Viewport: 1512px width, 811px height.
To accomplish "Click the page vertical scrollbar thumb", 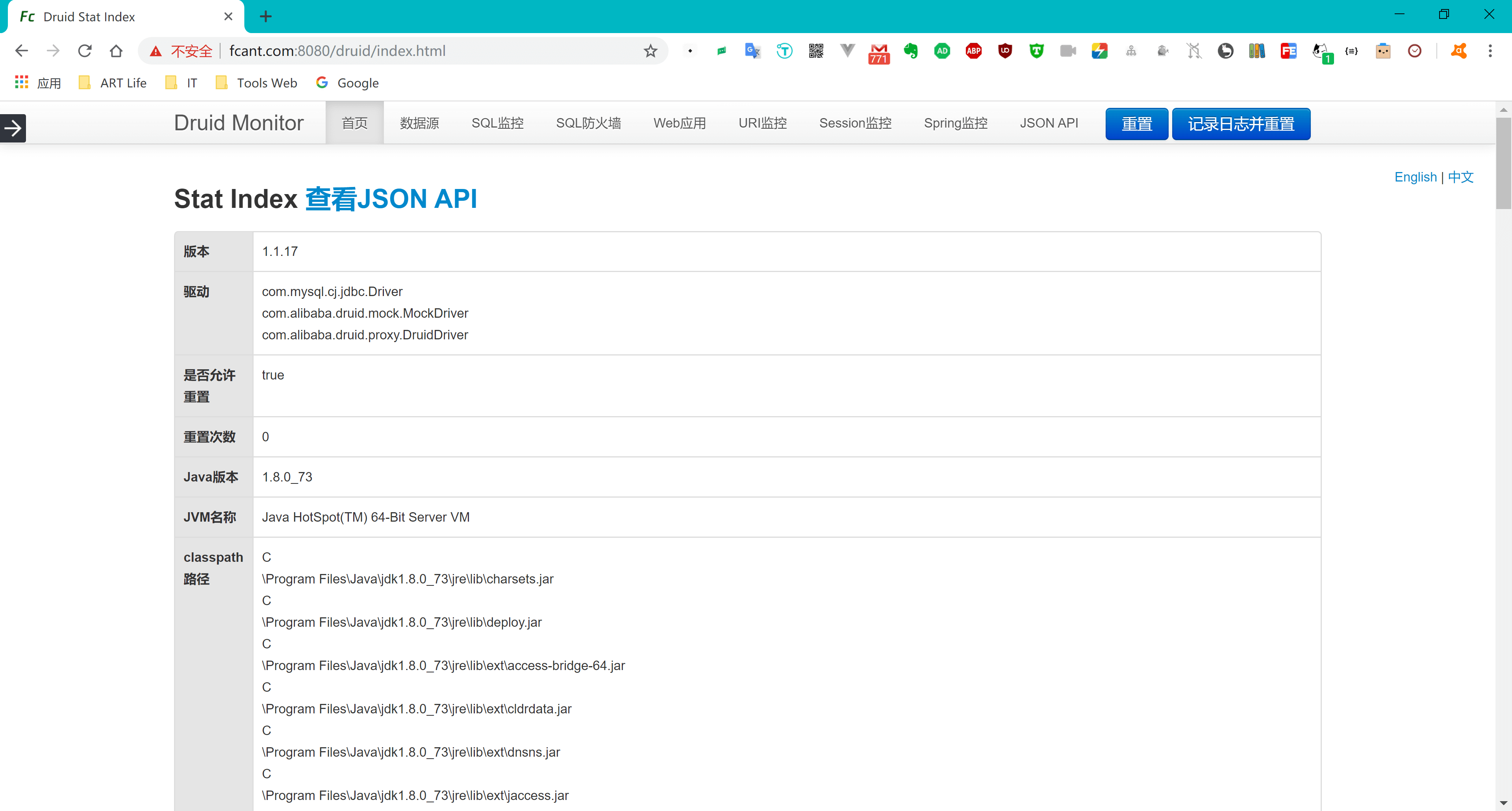I will coord(1503,163).
